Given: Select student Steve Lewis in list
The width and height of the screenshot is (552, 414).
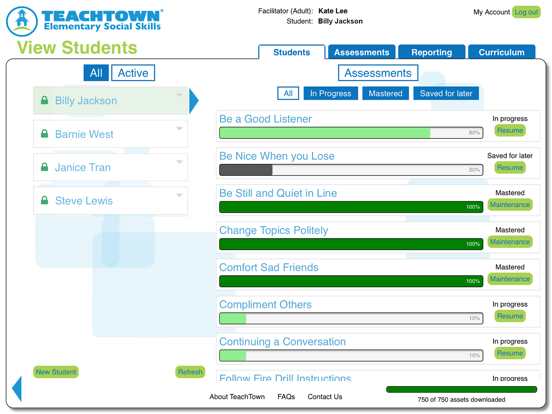Looking at the screenshot, I should (x=111, y=201).
